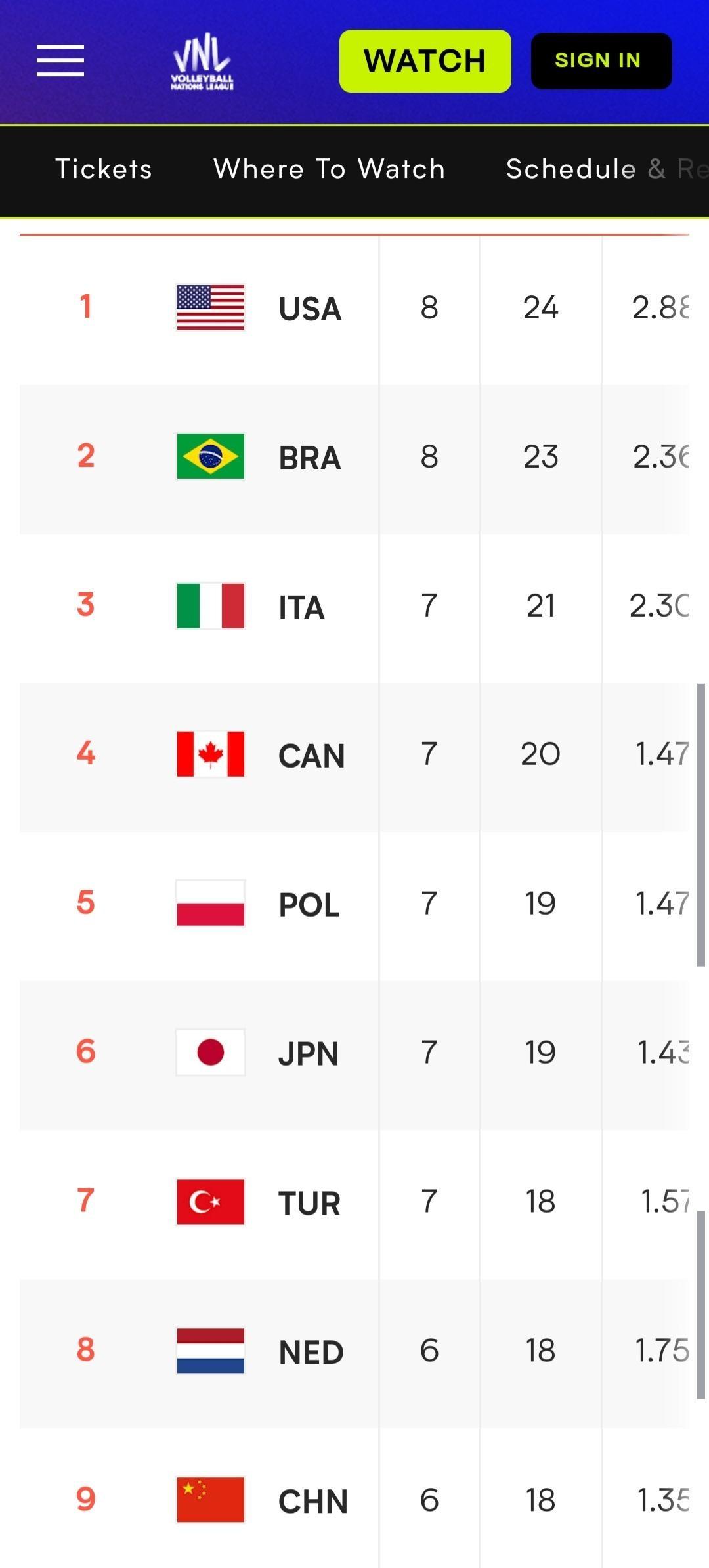The image size is (709, 1568).
Task: Open the Where To Watch tab
Action: click(330, 169)
